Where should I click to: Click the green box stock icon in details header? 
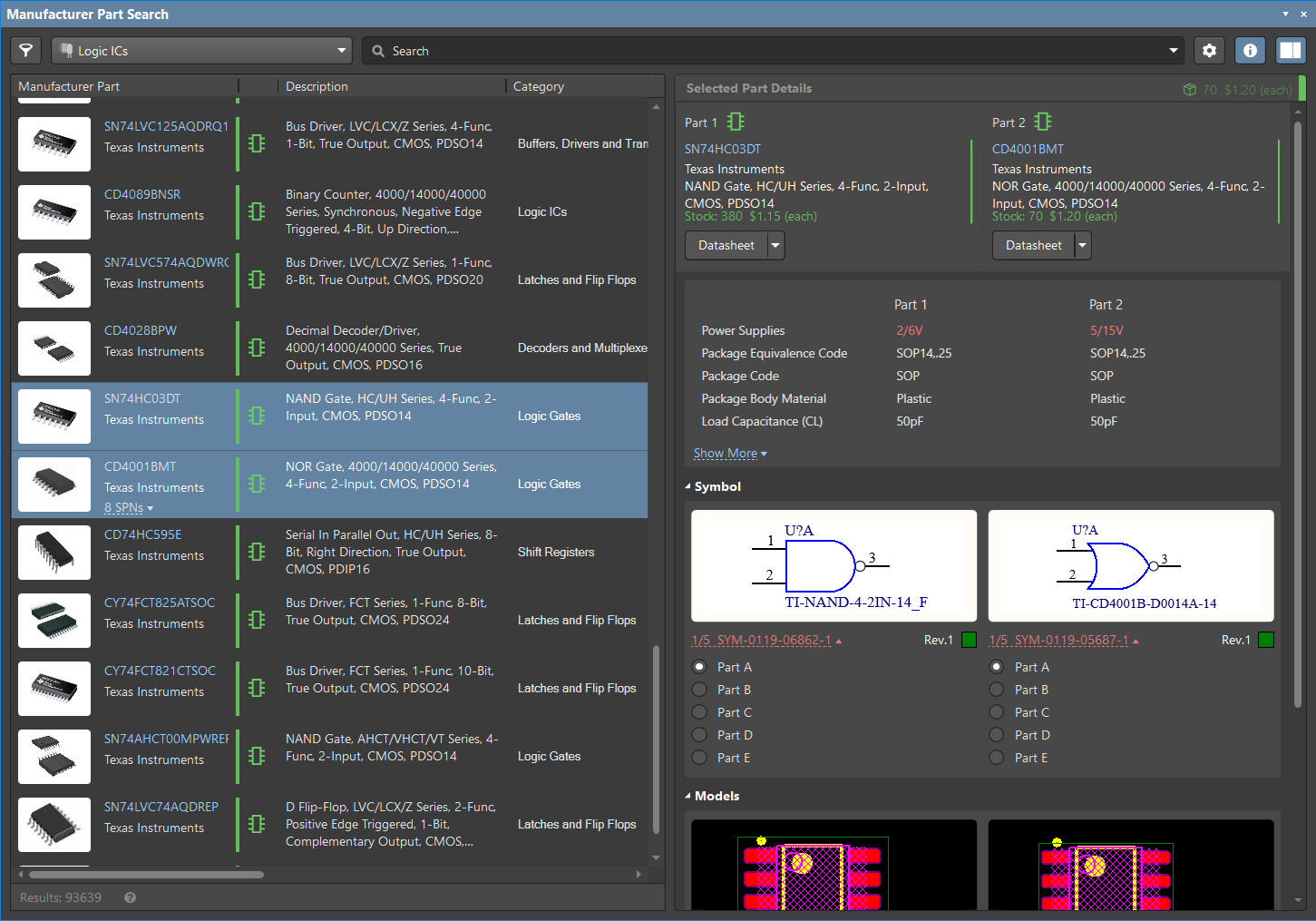1190,90
